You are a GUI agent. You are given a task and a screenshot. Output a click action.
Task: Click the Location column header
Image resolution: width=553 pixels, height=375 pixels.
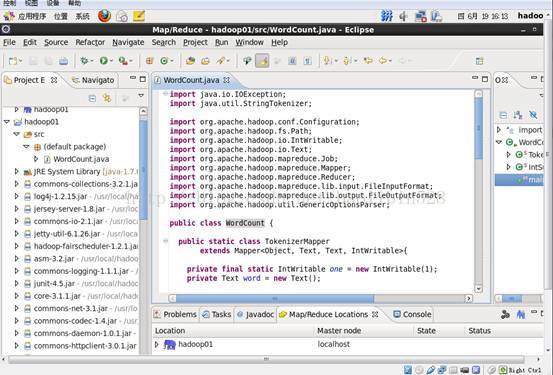[x=233, y=331]
